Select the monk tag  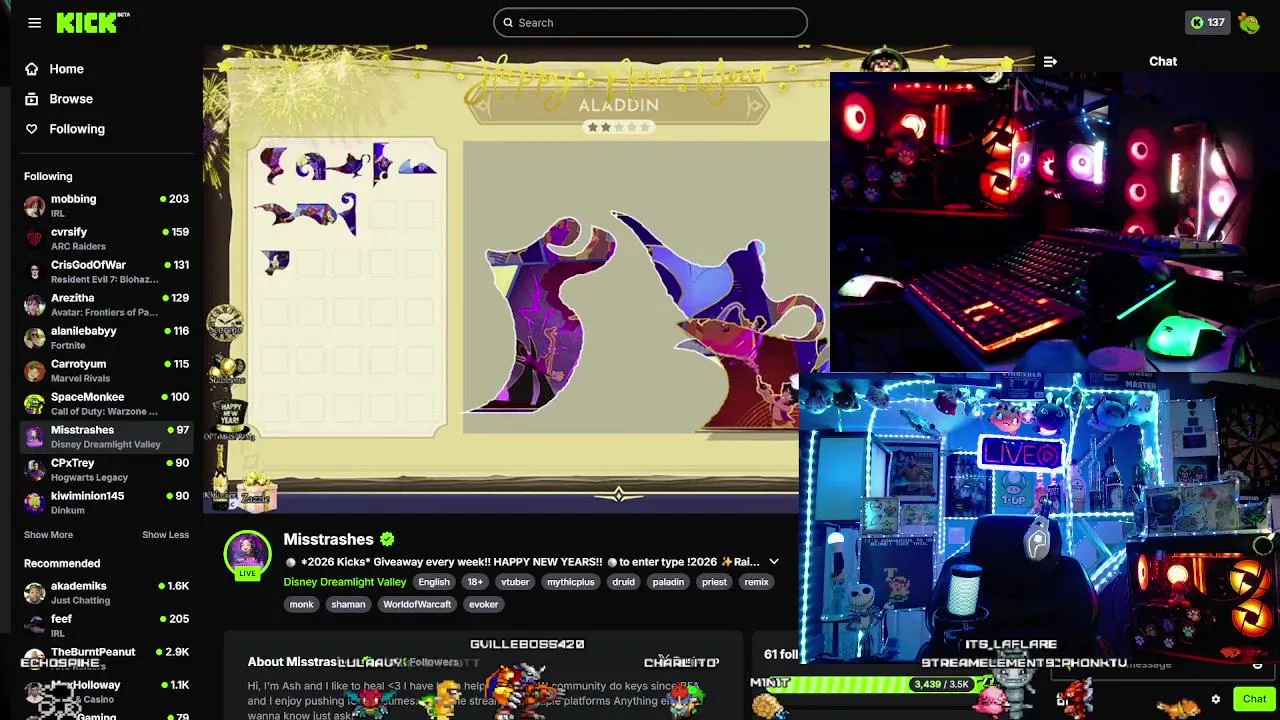pos(301,604)
